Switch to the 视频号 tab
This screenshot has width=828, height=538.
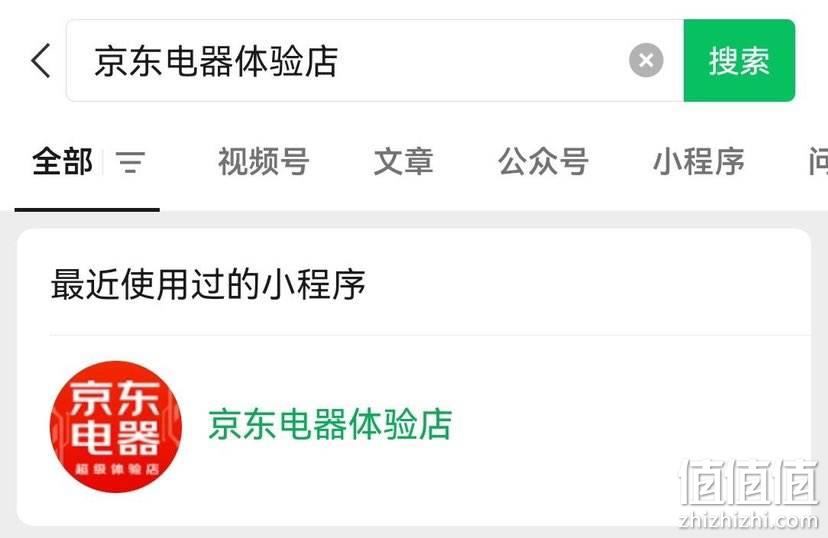click(x=264, y=162)
